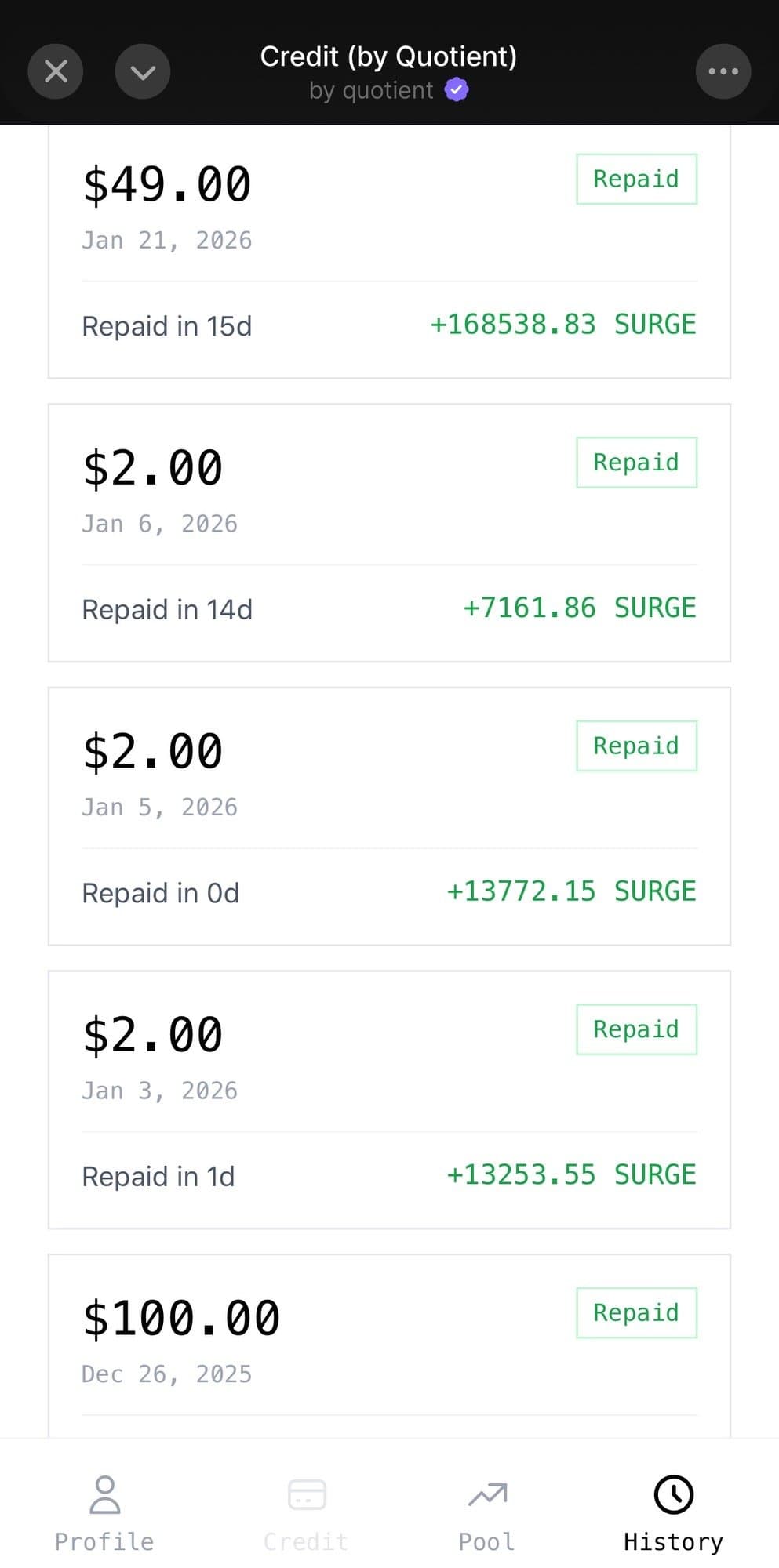Open the three-dots more options menu

(723, 71)
